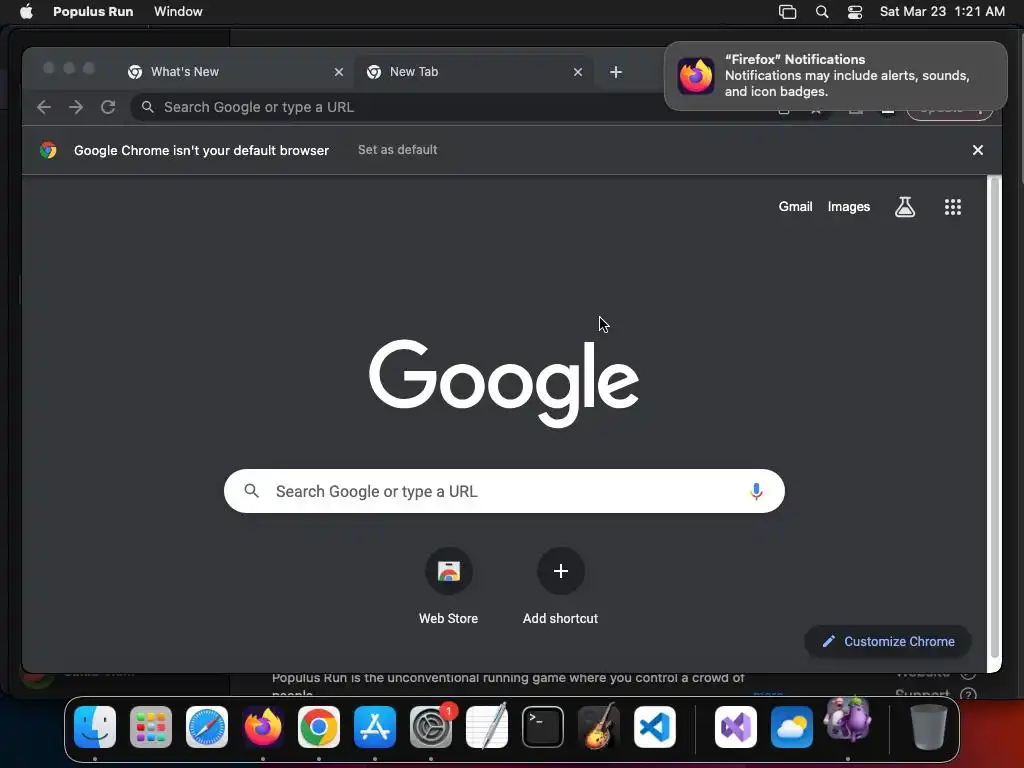Open the Apple menu

click(x=26, y=12)
